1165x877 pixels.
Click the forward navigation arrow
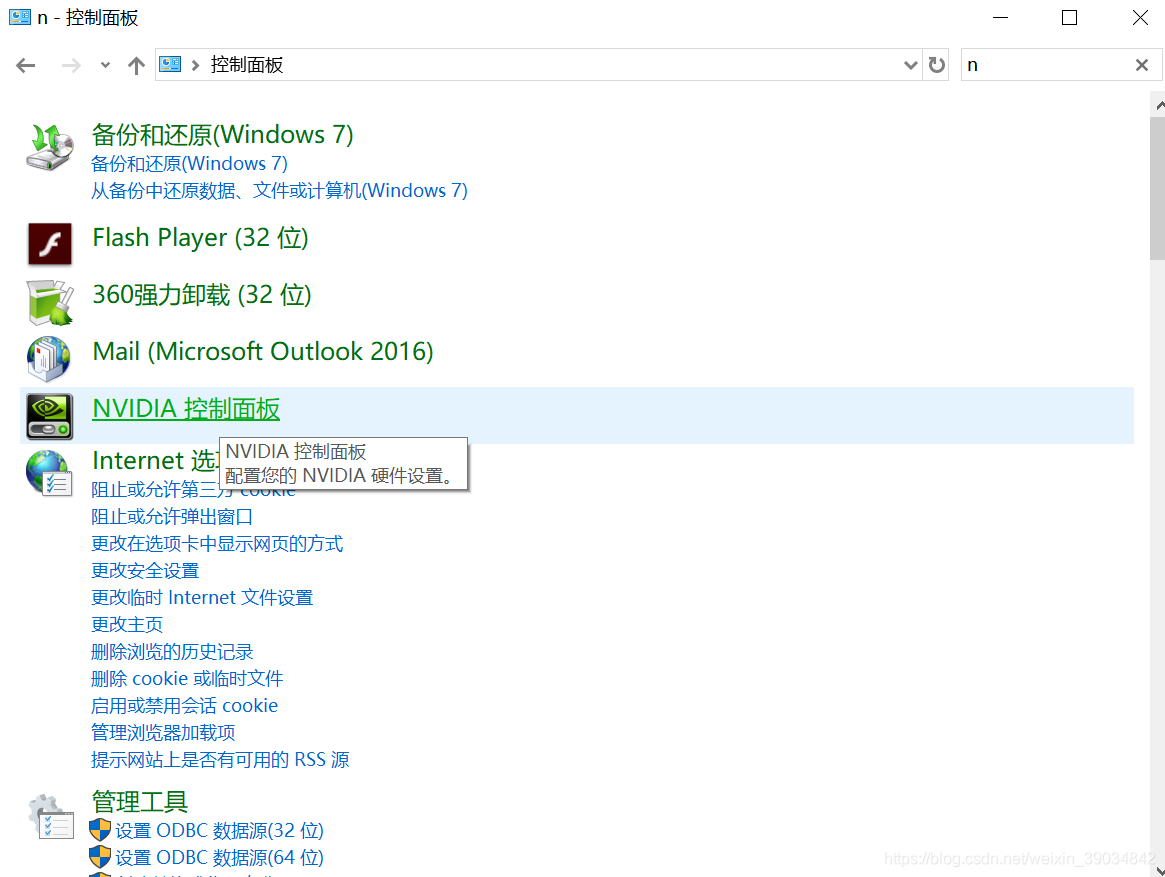(x=71, y=65)
